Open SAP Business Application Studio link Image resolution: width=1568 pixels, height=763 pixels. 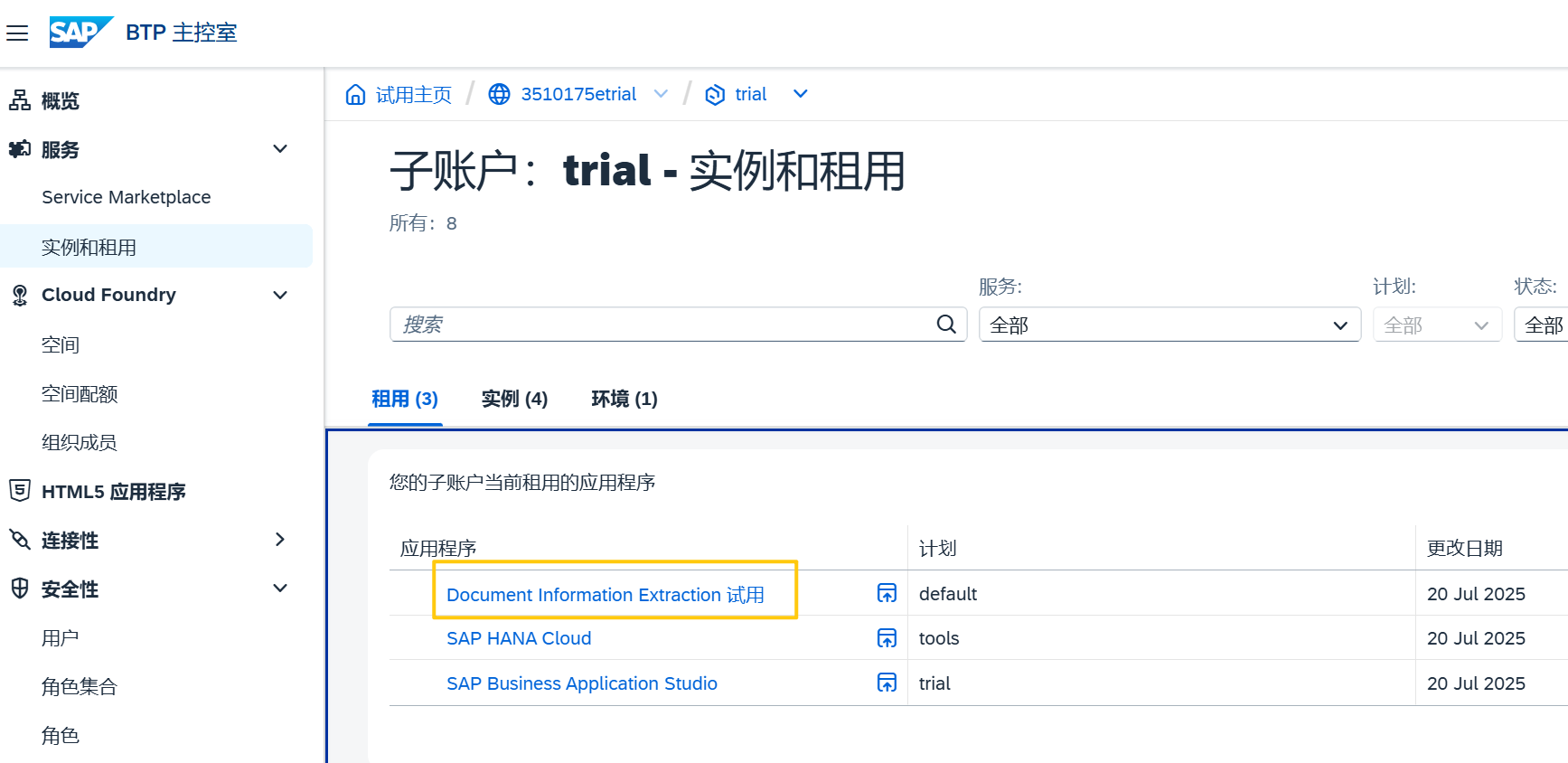tap(582, 683)
